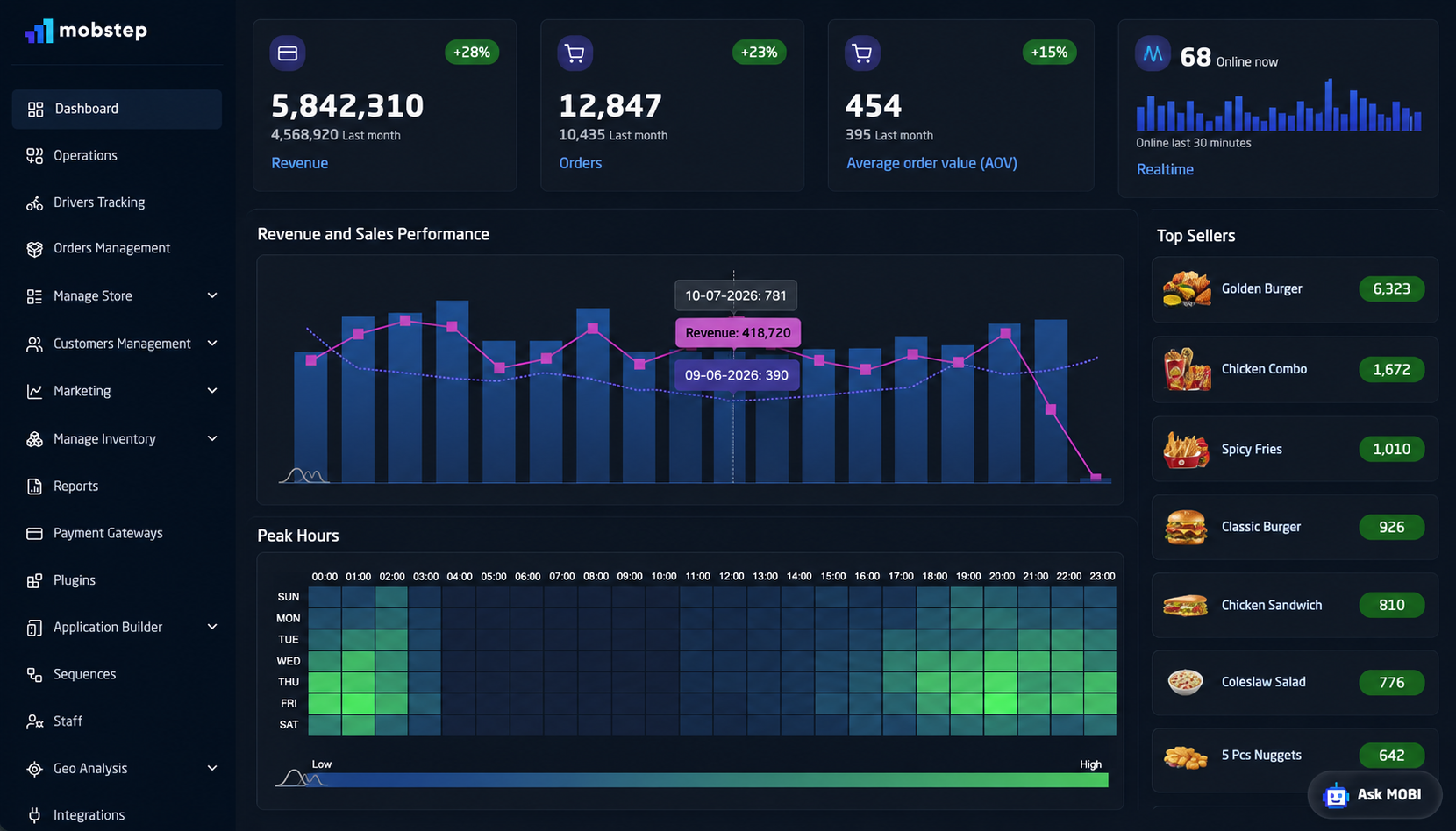Expand the Customers Management chevron
The width and height of the screenshot is (1456, 831).
click(212, 343)
